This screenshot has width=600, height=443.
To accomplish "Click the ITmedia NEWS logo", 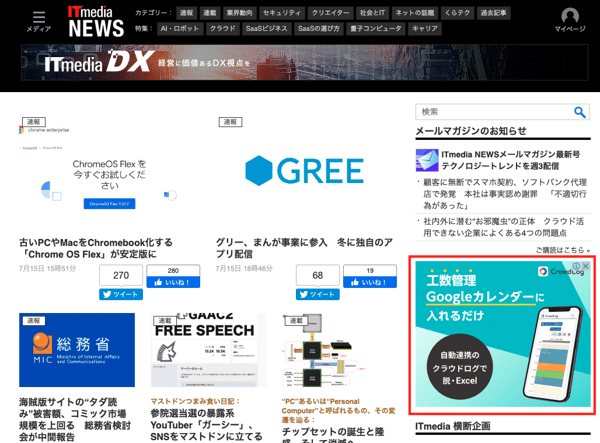I will [x=96, y=21].
